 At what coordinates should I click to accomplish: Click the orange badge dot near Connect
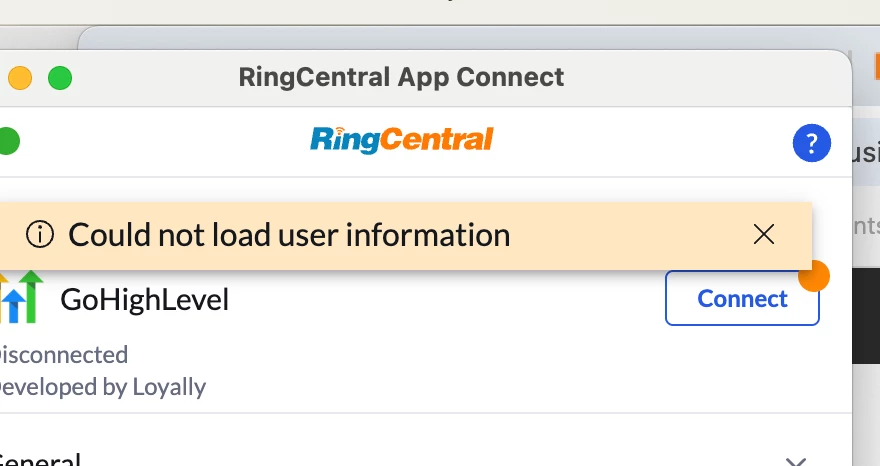pos(814,276)
